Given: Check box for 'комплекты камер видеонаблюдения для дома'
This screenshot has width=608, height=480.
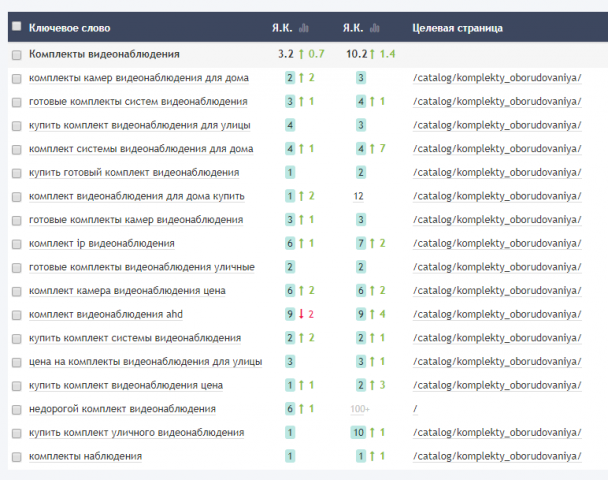Looking at the screenshot, I should [x=17, y=79].
